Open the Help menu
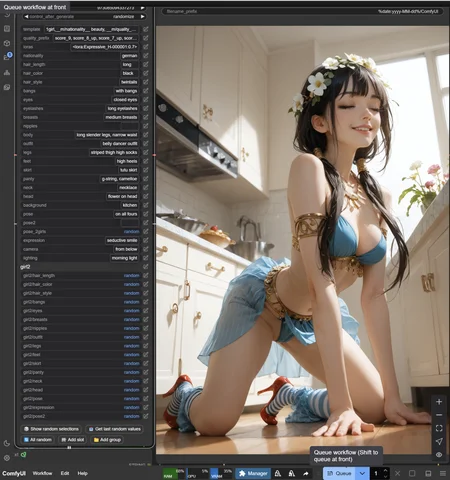Viewport: 450px width, 480px height. 82,473
